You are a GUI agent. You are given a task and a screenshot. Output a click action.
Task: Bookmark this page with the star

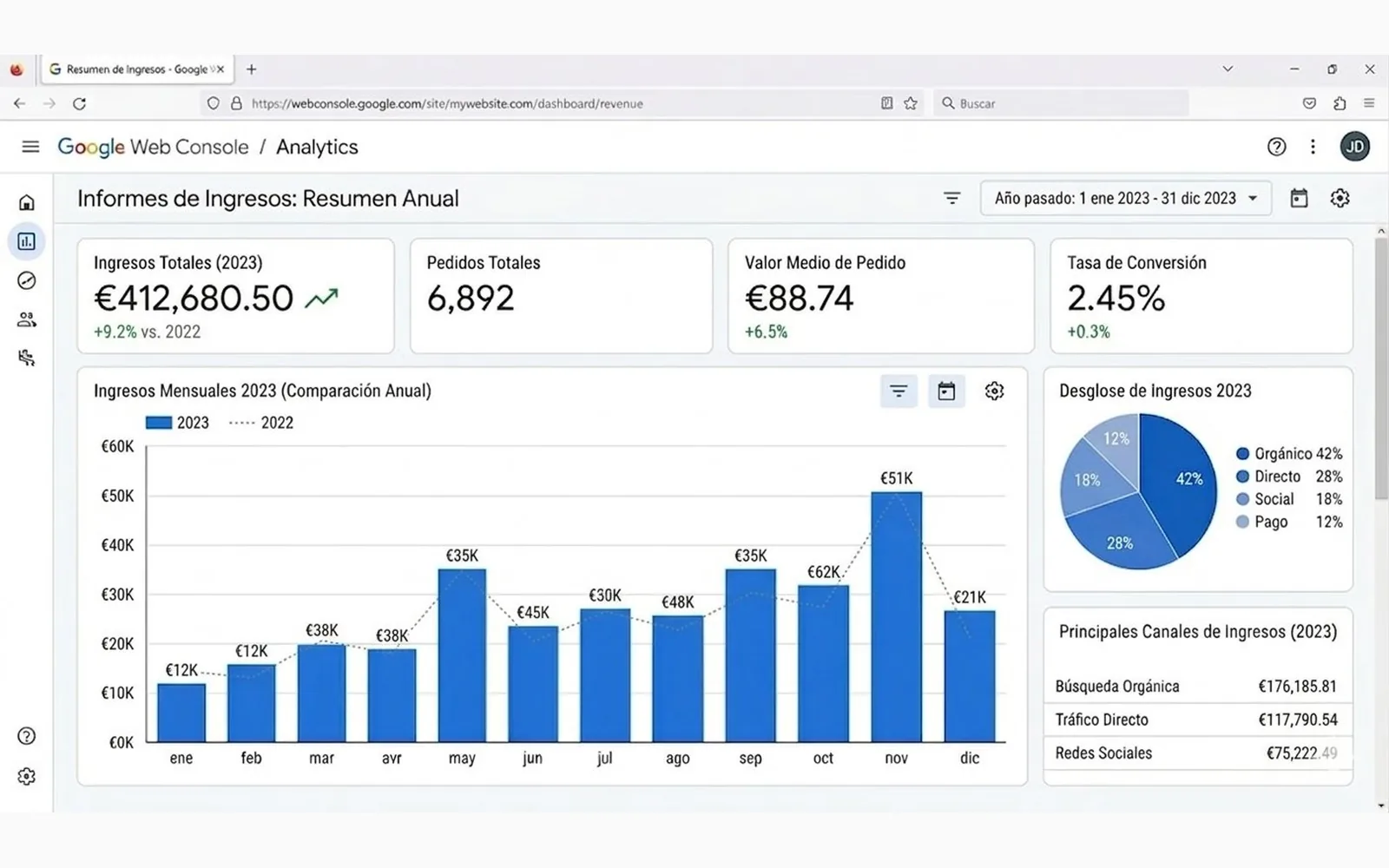(x=910, y=103)
